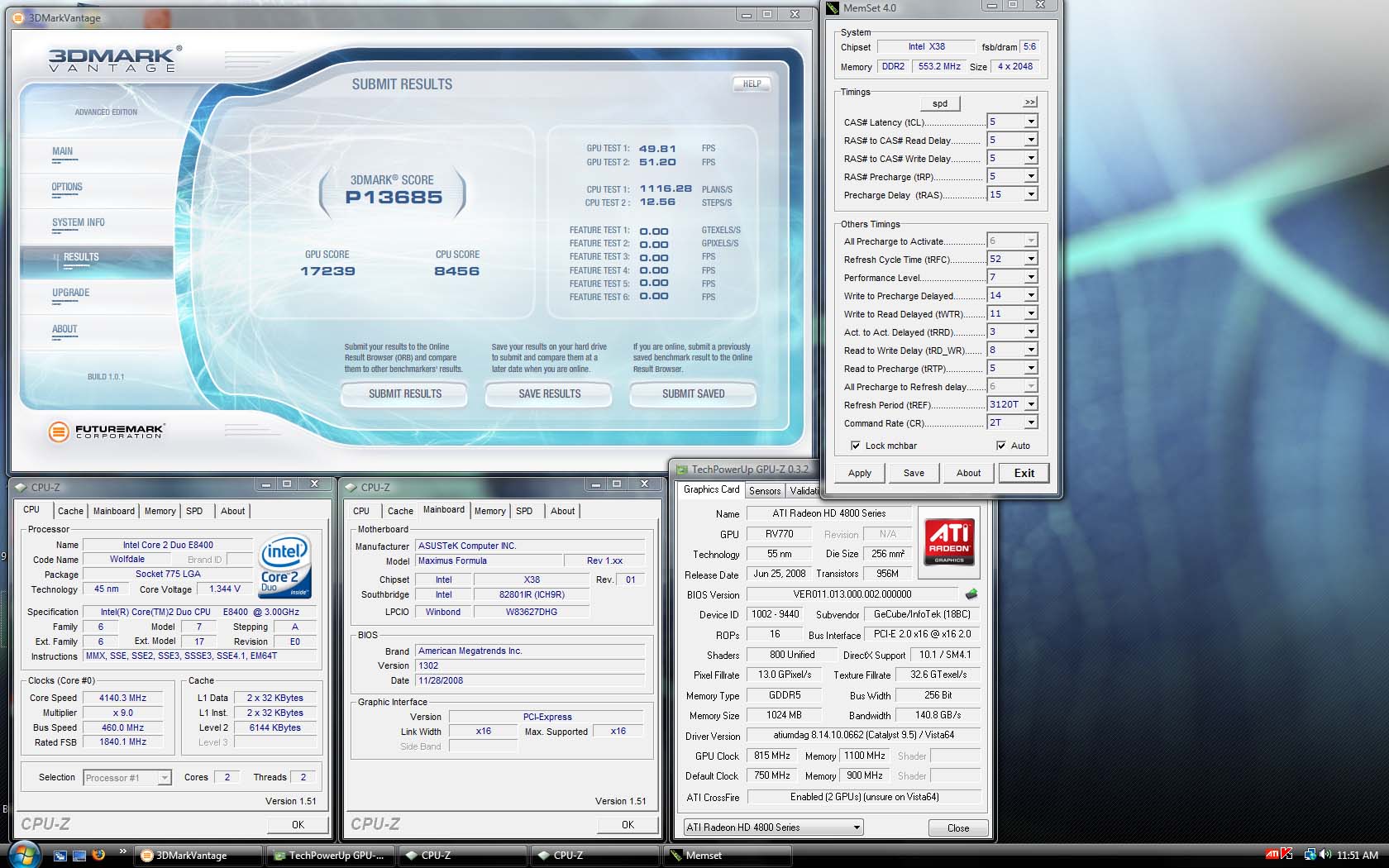Open the network tray icon
The height and width of the screenshot is (868, 1389).
pyautogui.click(x=1310, y=855)
